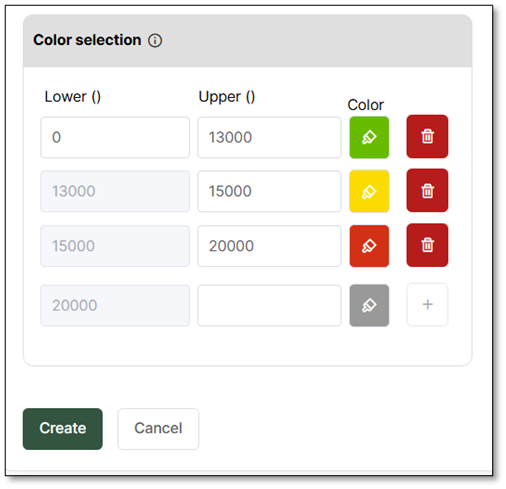Click the Color selection header title

tap(87, 40)
